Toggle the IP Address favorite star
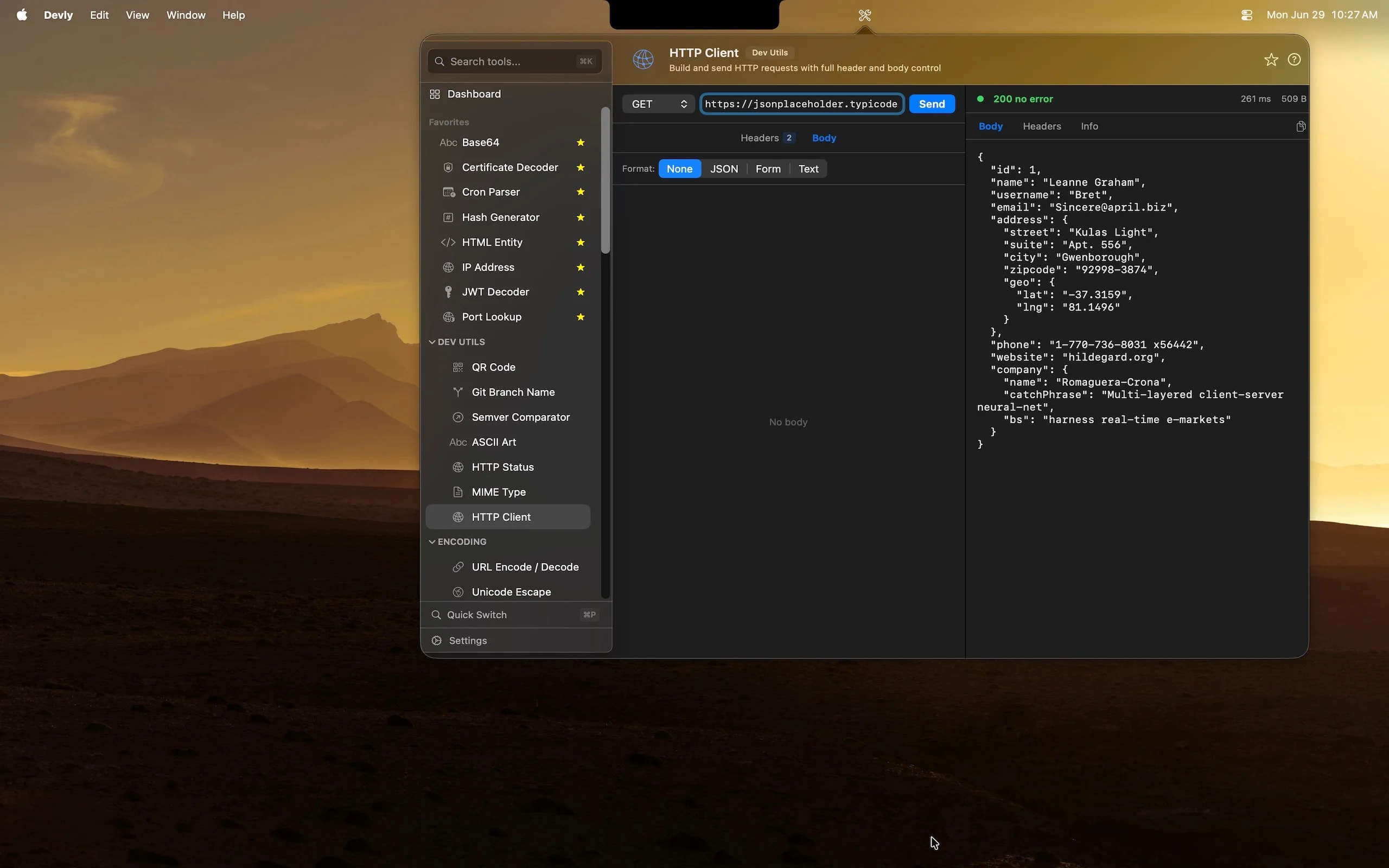 coord(580,267)
